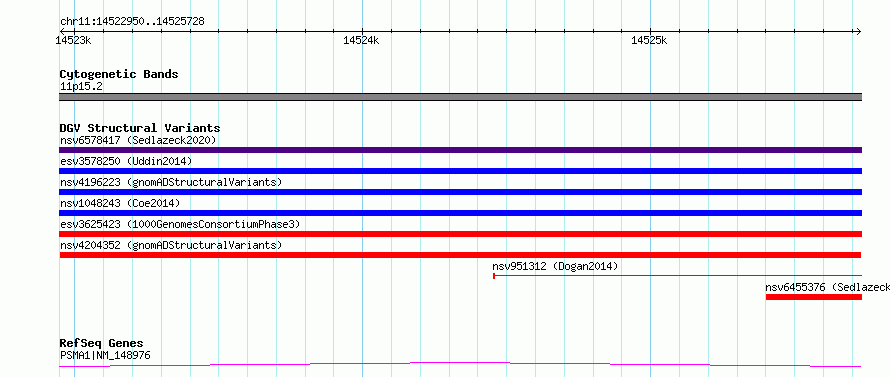This screenshot has height=377, width=890.
Task: Open variant nsv1048243 (Coe2014) label
Action: (120, 203)
